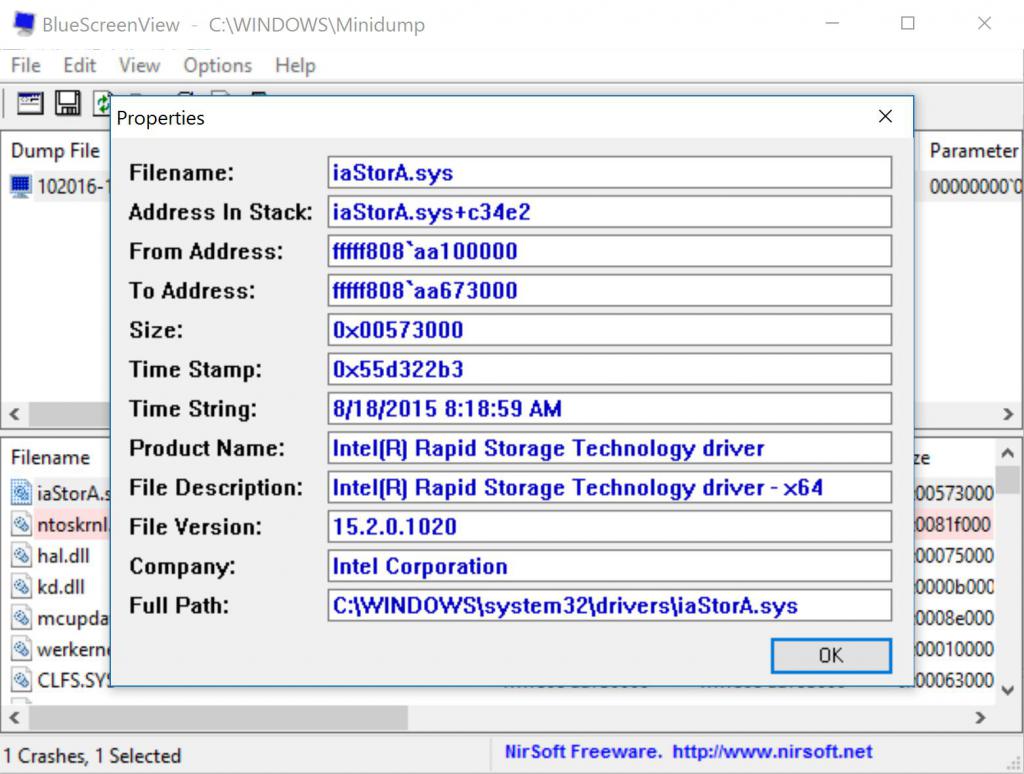This screenshot has height=774, width=1024.
Task: Click the Company field Intel Corporation
Action: coord(609,566)
